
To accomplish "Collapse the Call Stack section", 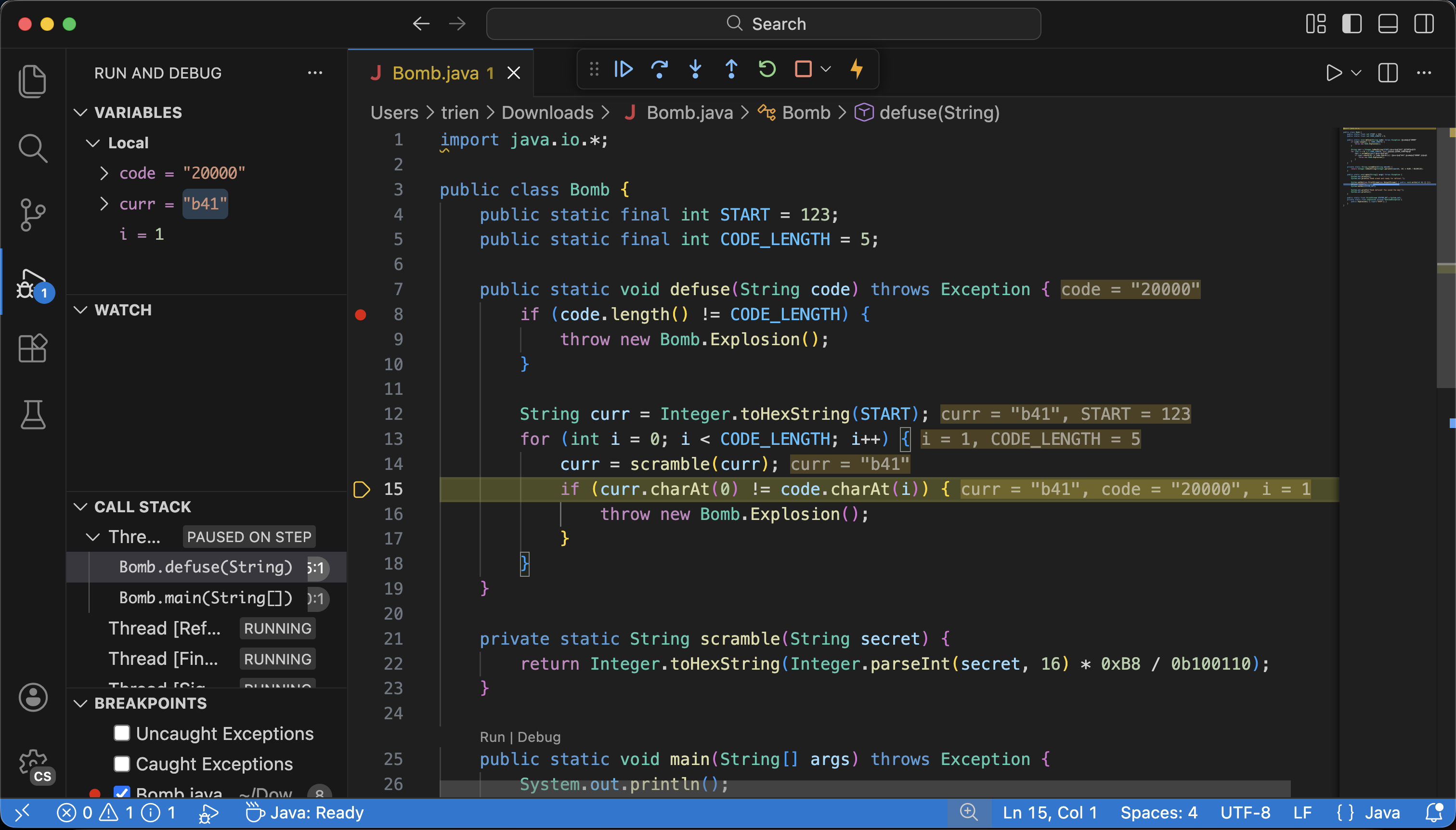I will click(80, 506).
